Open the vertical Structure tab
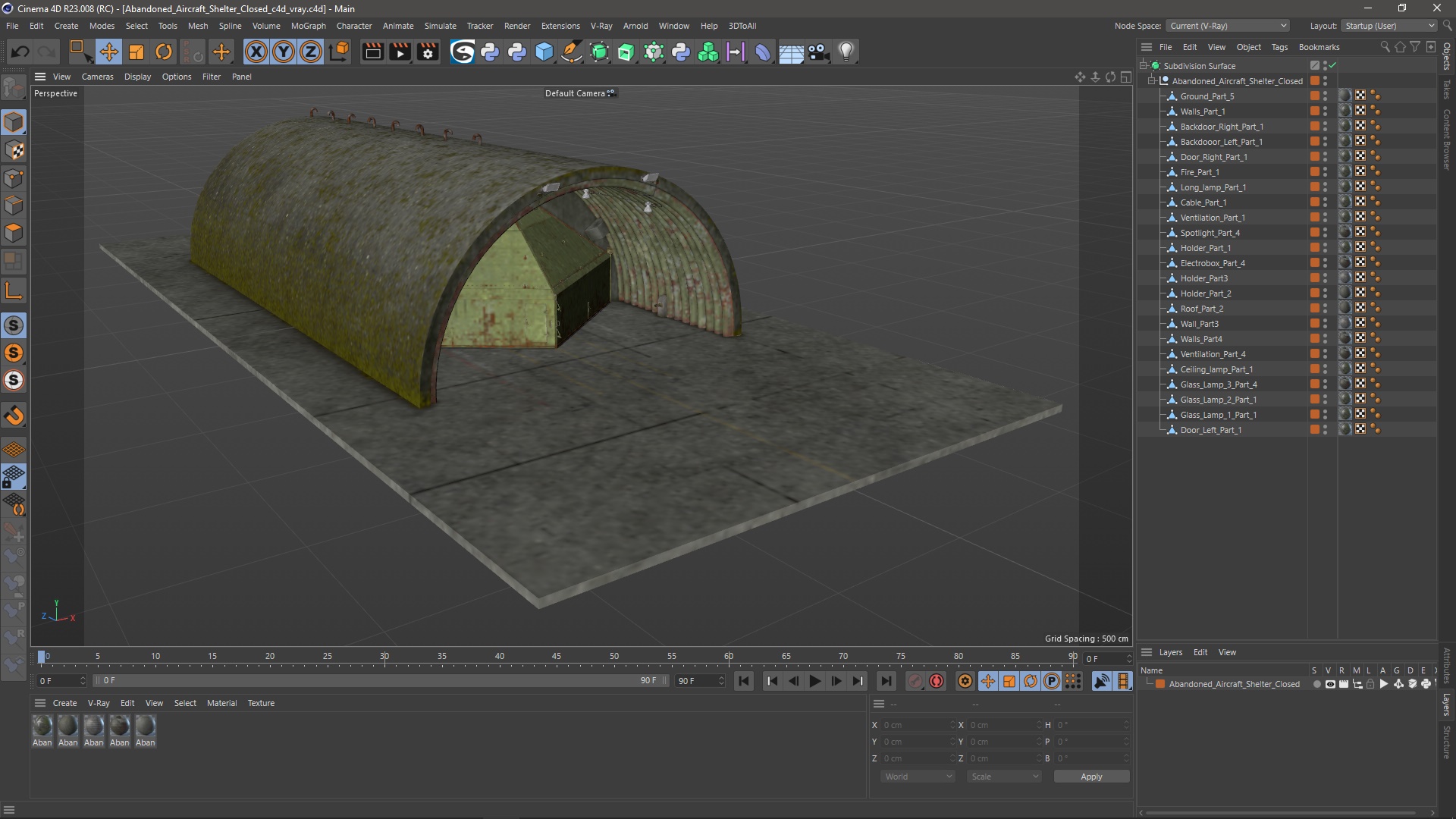Image resolution: width=1456 pixels, height=819 pixels. coord(1447,742)
